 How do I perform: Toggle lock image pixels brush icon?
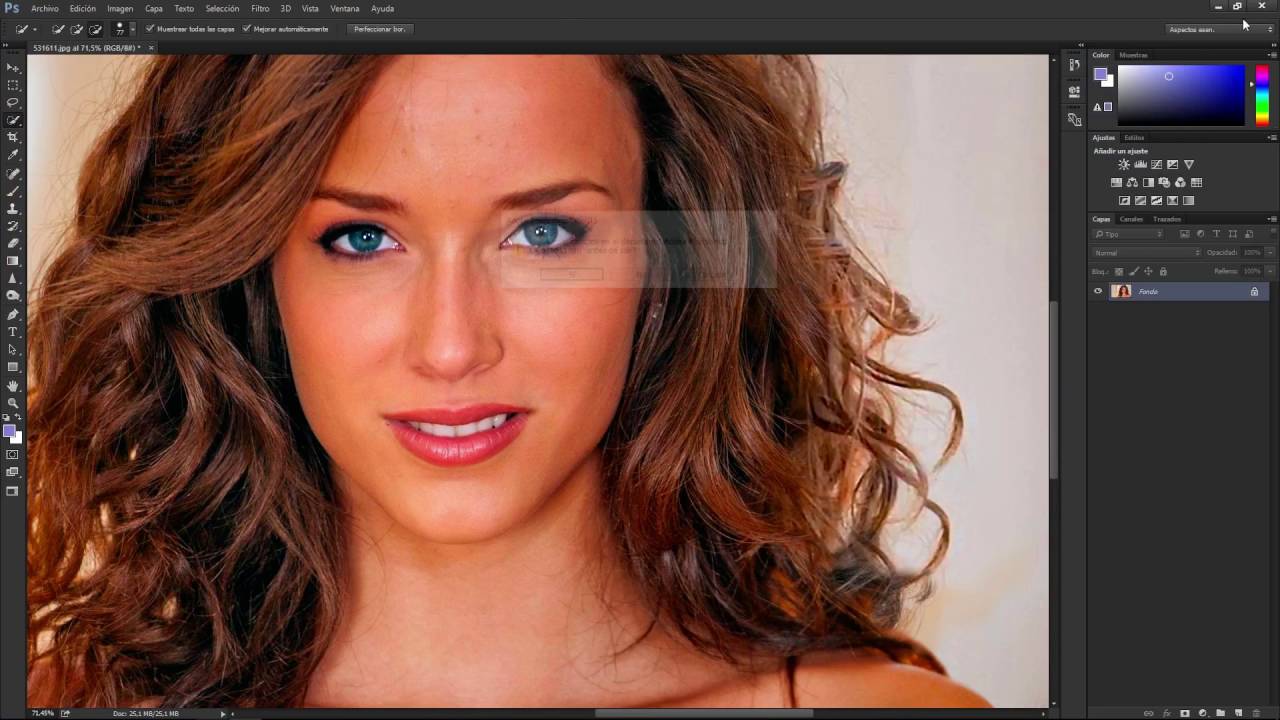(1133, 271)
